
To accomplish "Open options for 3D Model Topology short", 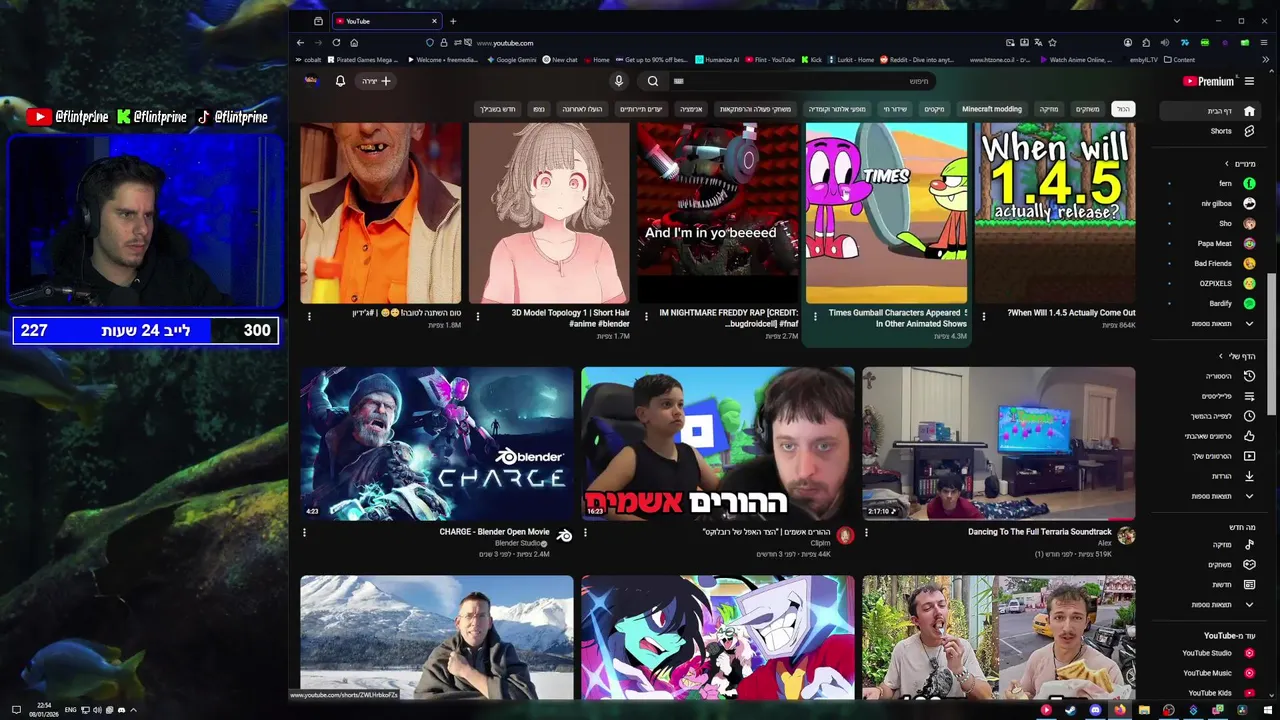I will 478,316.
